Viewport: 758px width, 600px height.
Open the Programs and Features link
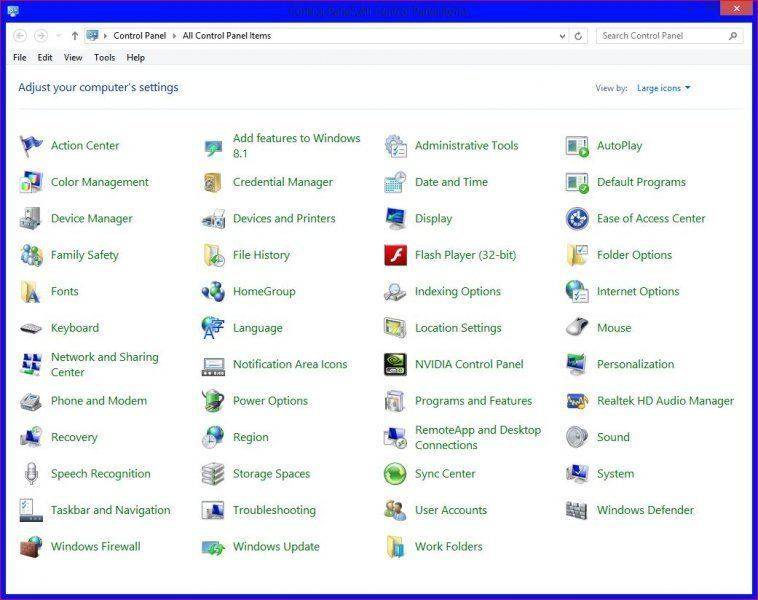click(x=473, y=401)
